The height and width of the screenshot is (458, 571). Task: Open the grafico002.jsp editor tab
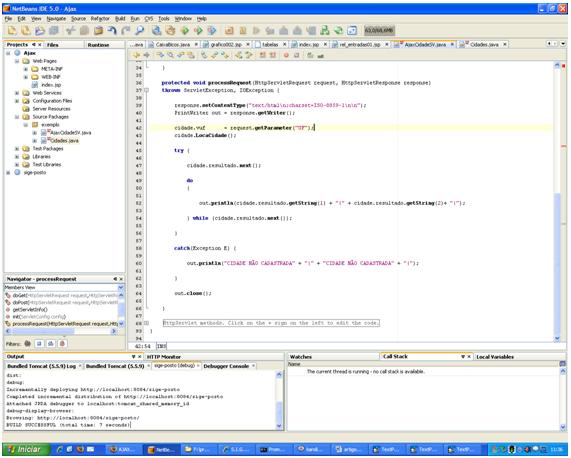click(x=226, y=44)
